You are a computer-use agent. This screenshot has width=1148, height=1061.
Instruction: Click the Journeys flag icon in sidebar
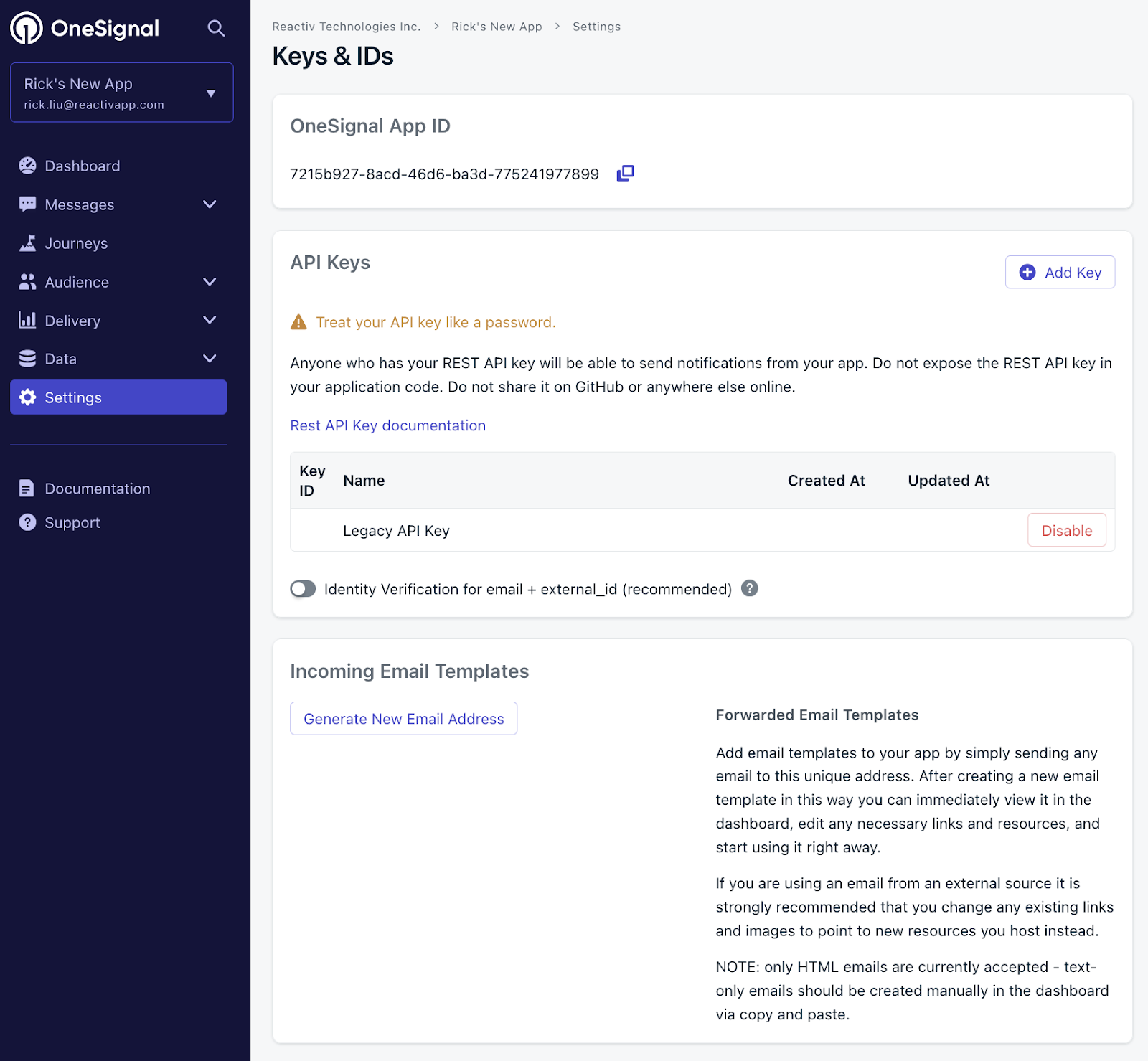tap(27, 243)
